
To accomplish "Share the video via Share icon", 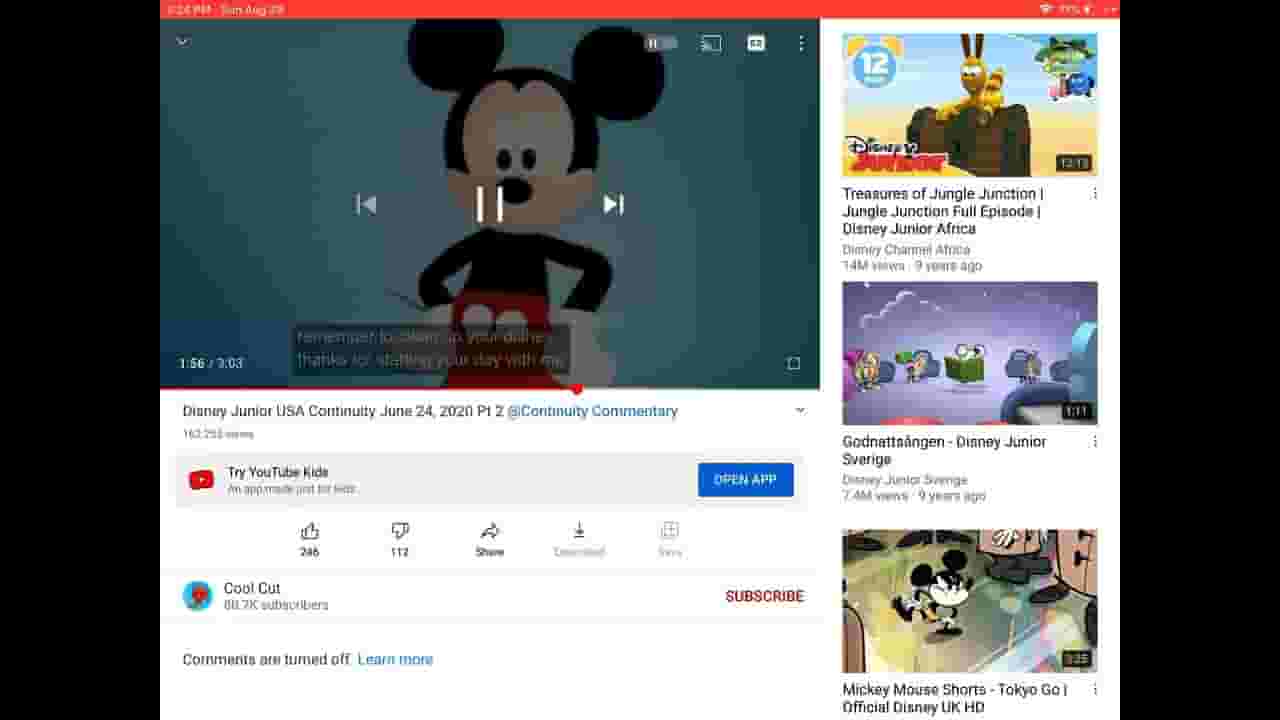I will [490, 531].
